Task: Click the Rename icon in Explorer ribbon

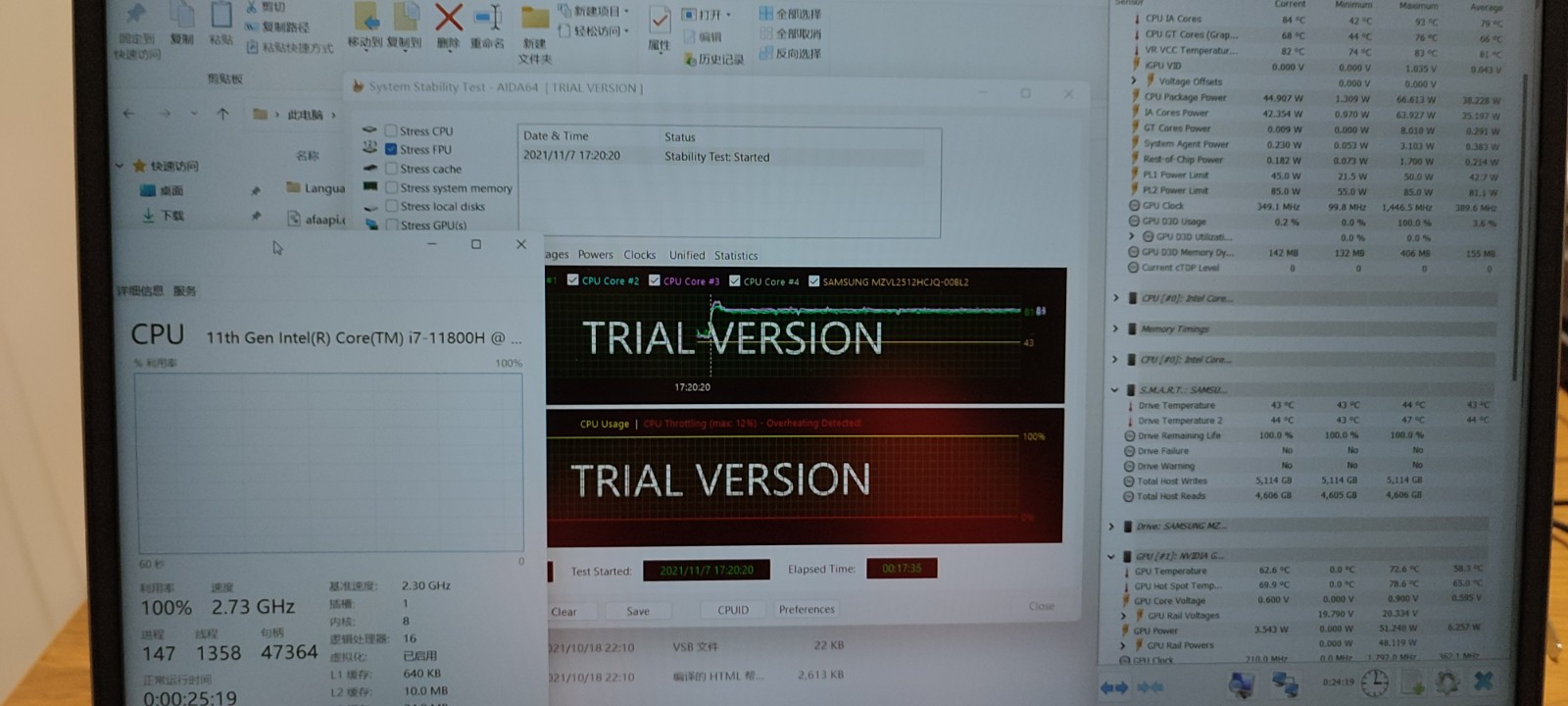Action: click(487, 18)
